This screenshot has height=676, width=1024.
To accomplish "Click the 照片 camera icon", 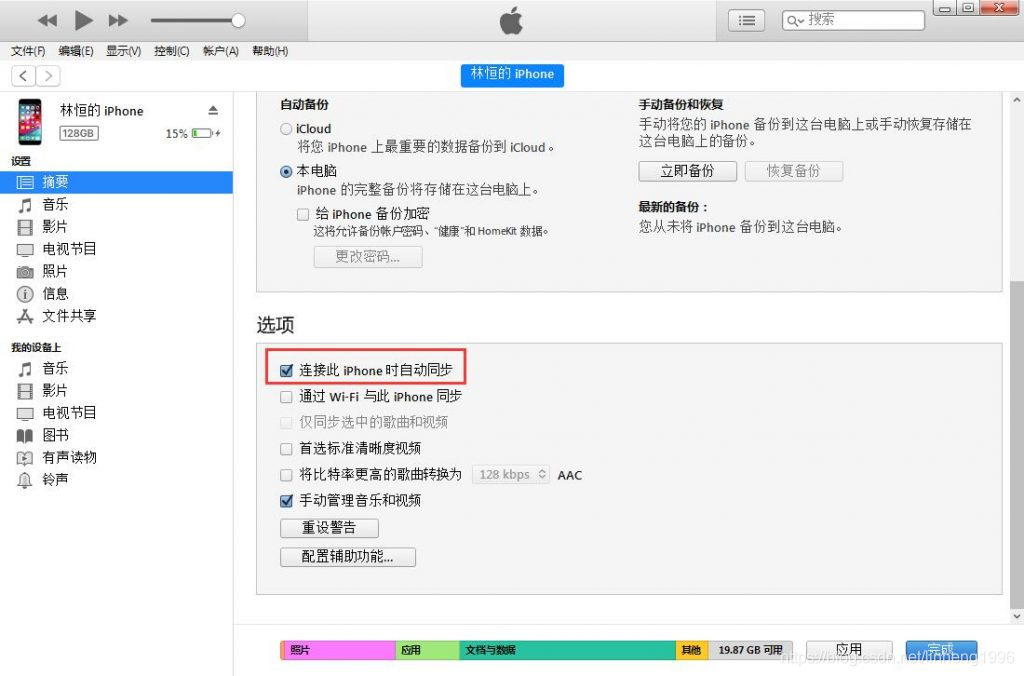I will tap(25, 272).
